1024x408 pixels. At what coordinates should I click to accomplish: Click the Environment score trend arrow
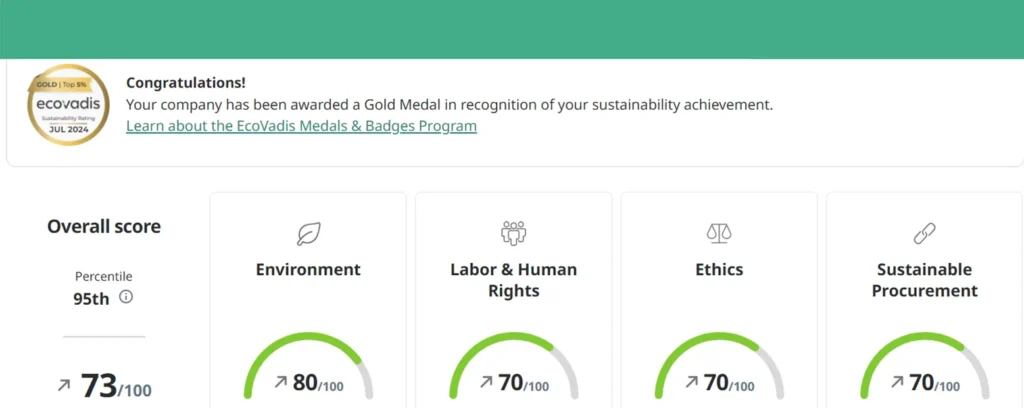coord(281,382)
